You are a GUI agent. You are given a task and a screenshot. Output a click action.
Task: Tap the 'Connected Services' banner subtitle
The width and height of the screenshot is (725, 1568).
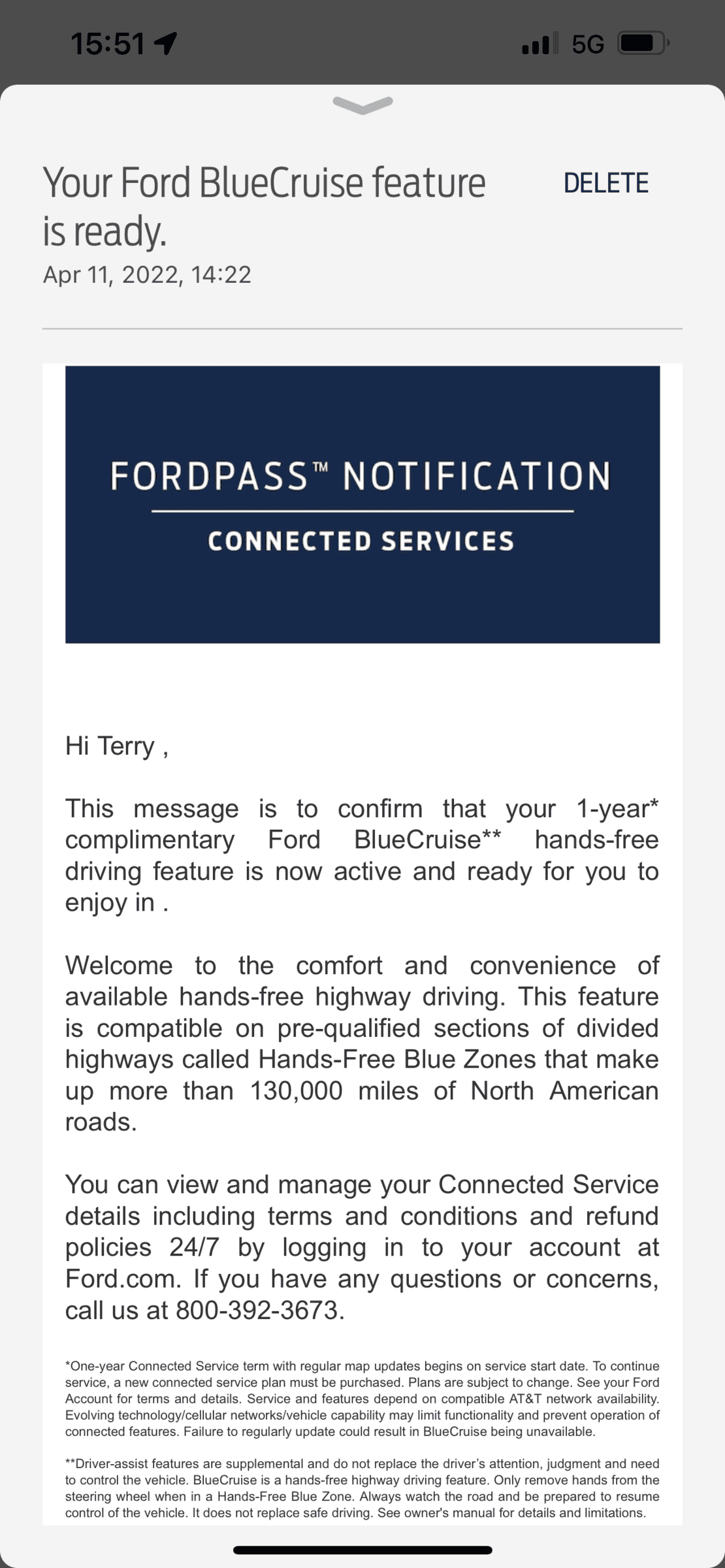pos(361,542)
